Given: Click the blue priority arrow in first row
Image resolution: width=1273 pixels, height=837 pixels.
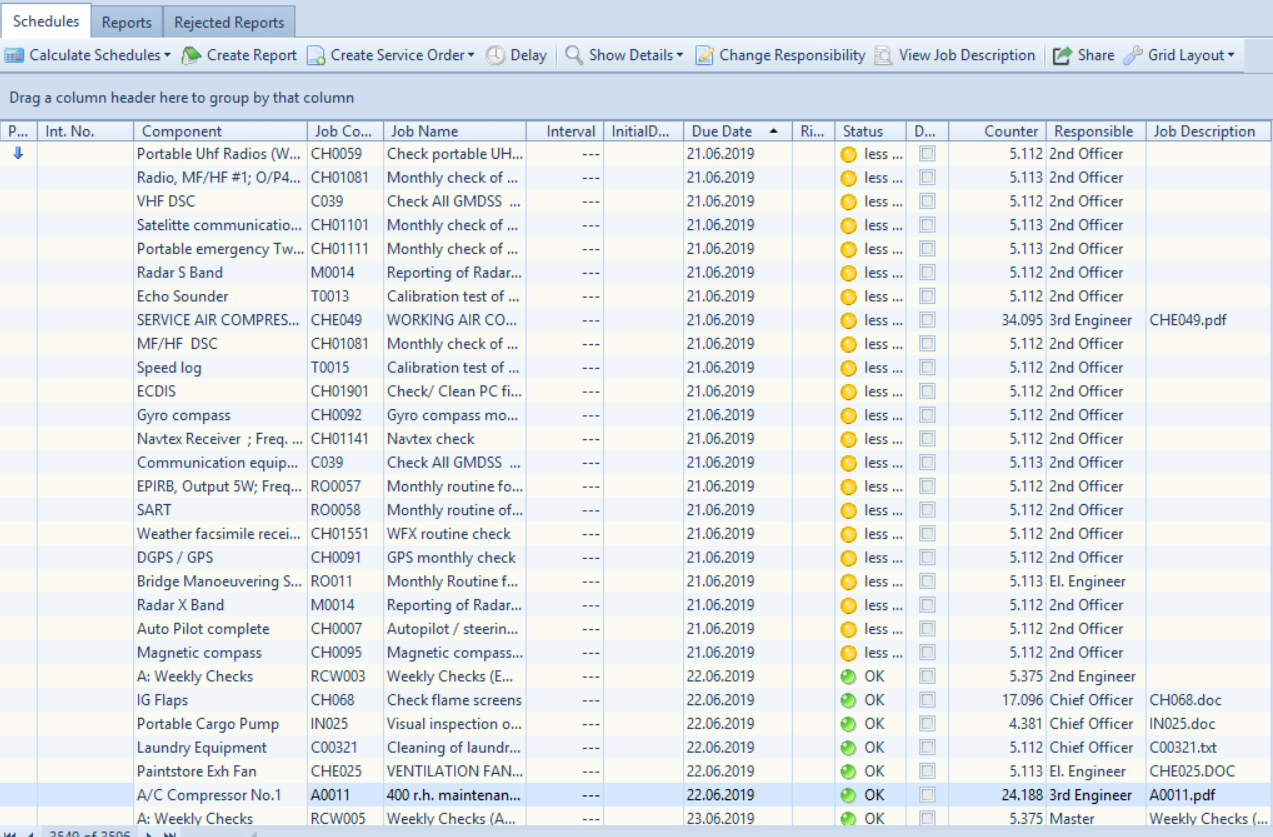Looking at the screenshot, I should (x=17, y=153).
